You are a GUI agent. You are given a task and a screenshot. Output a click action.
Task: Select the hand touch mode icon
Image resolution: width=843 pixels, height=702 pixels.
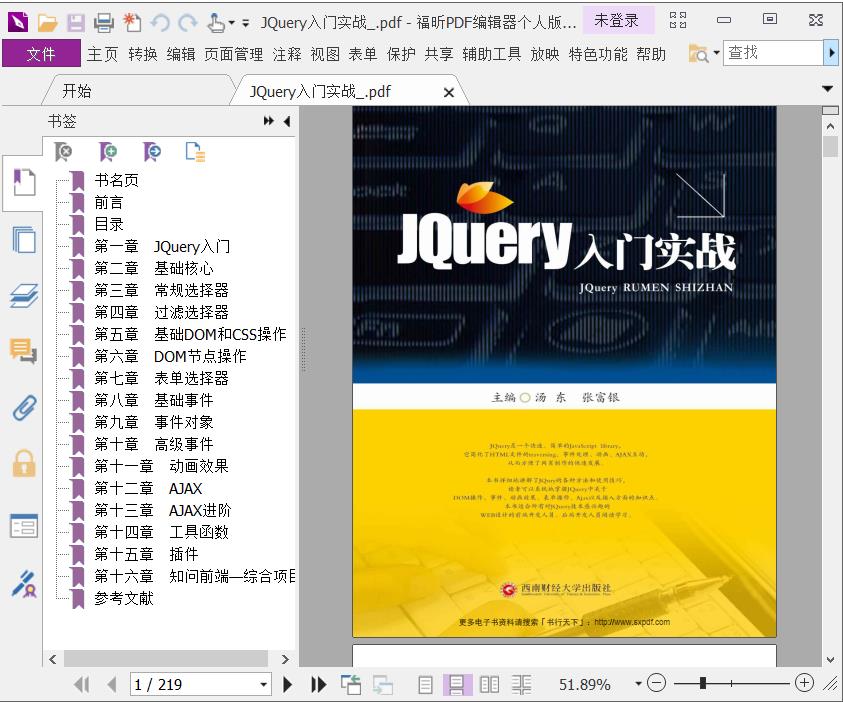[216, 23]
